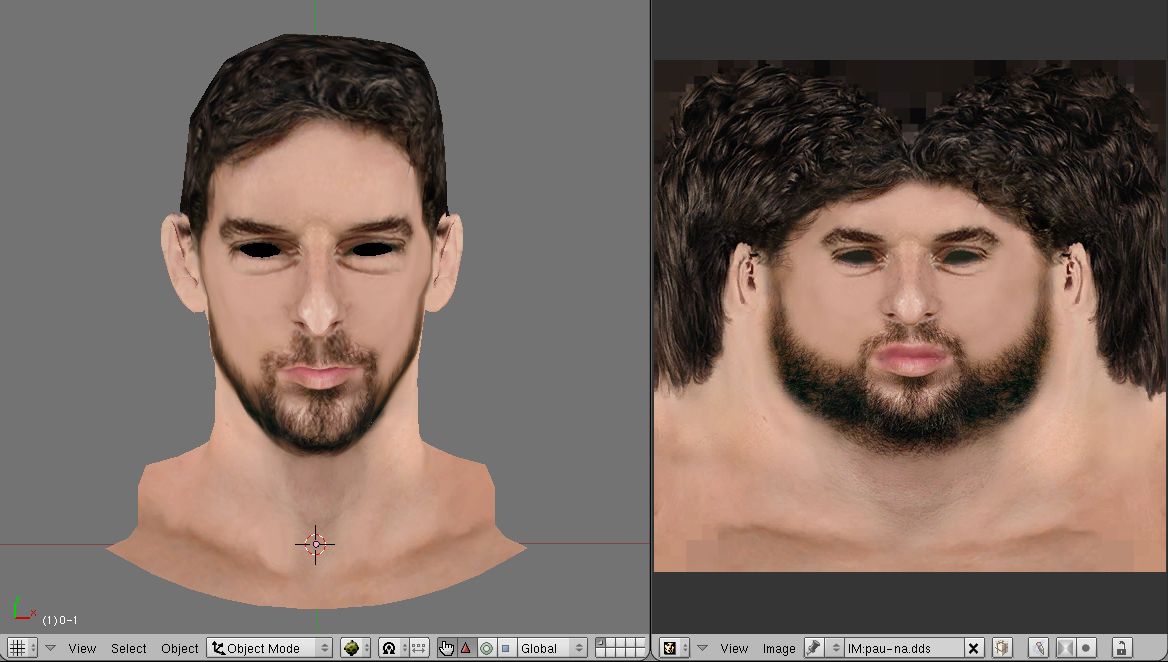Collapse the 3D view header menus triangle
Screen dimensions: 1168x662
point(50,648)
